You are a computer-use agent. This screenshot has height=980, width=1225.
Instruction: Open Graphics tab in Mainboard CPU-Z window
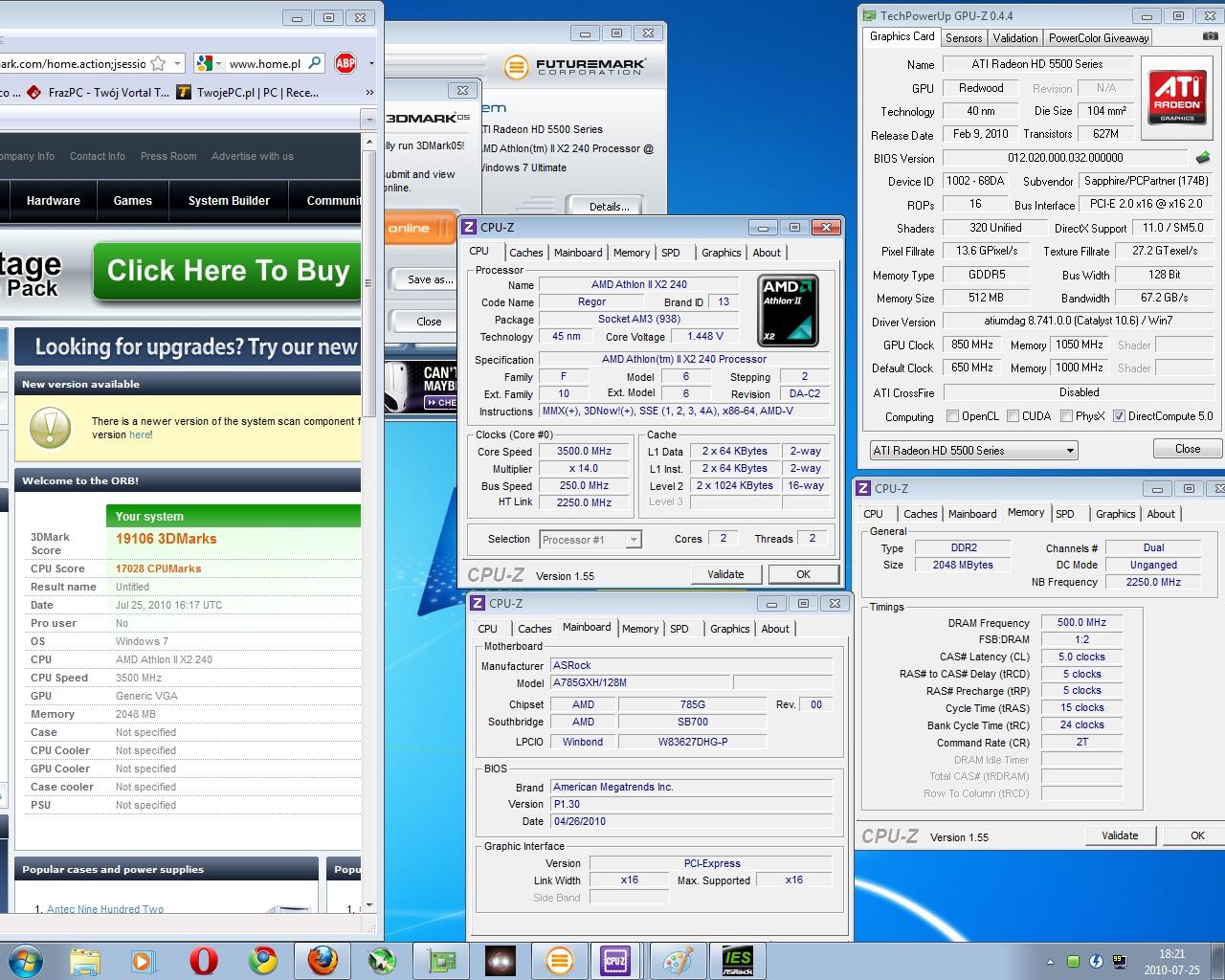[729, 629]
